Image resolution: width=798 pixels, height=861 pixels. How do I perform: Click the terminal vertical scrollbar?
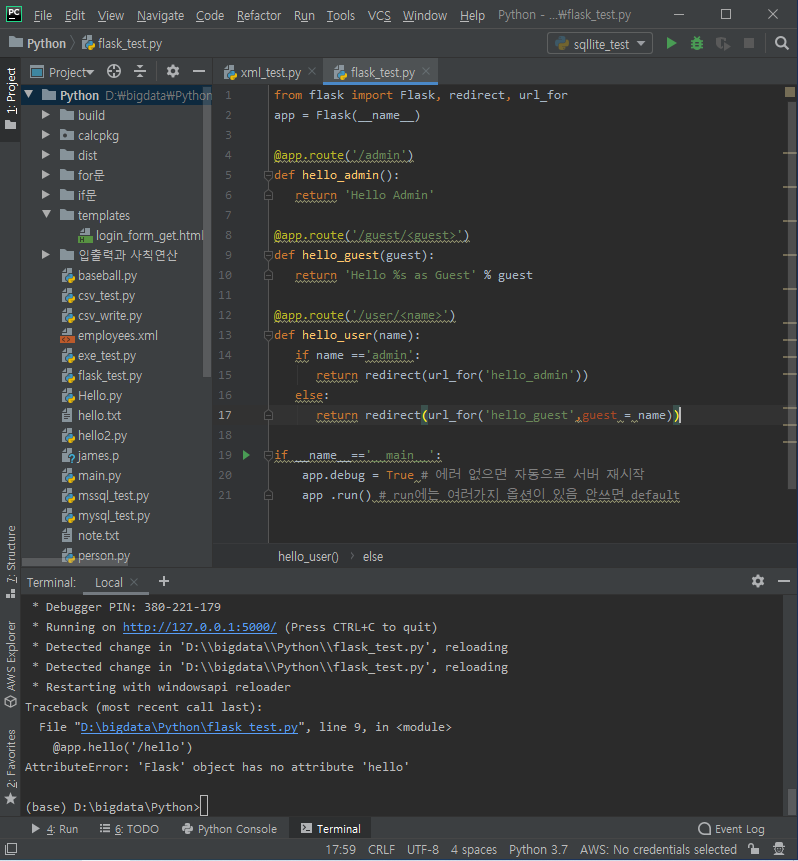tap(791, 802)
